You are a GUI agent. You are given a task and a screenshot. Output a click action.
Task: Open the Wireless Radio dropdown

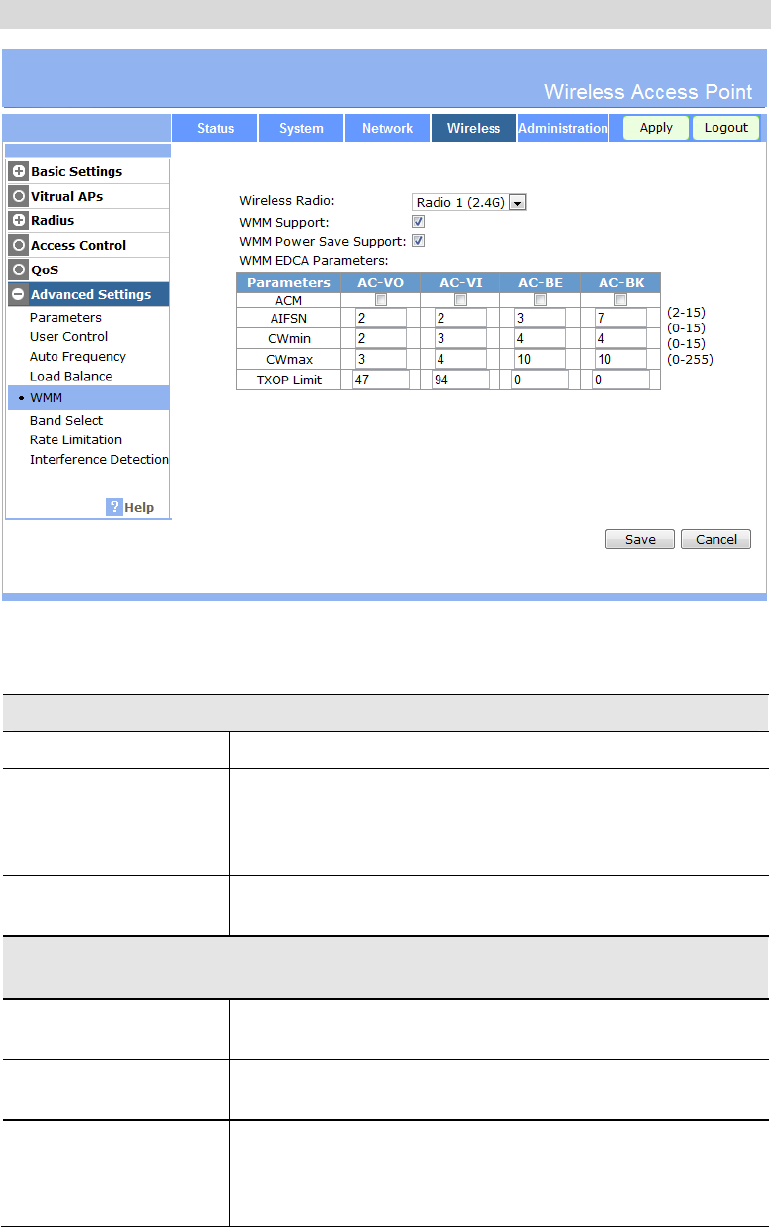469,202
